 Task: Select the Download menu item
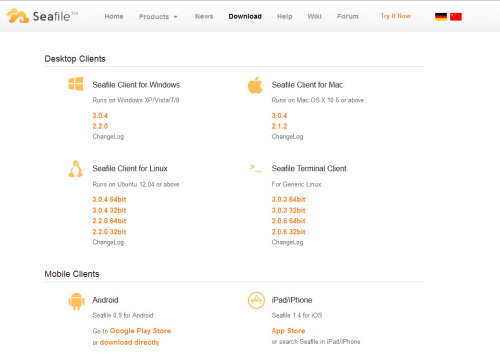click(245, 16)
